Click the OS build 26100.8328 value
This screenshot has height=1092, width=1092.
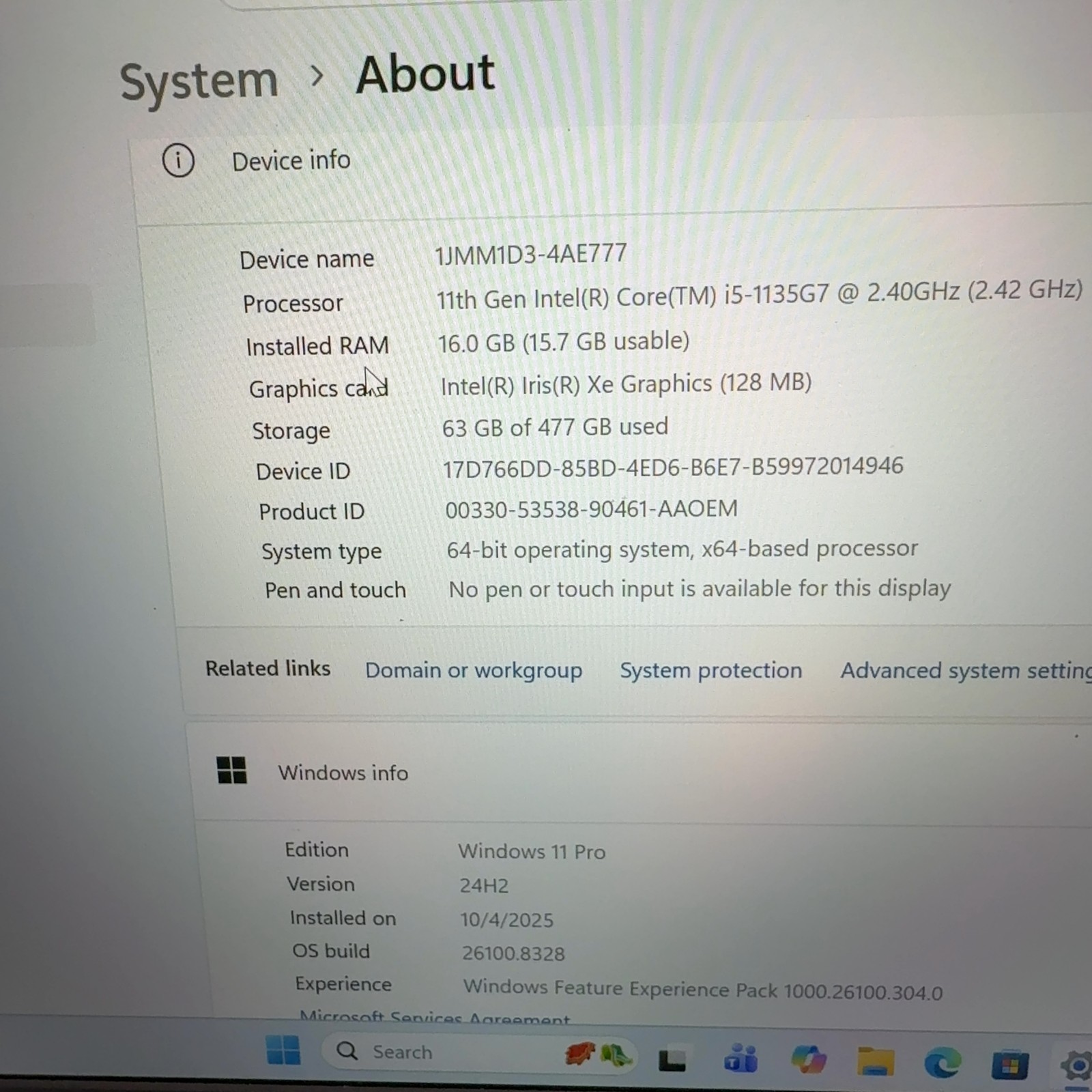(513, 953)
